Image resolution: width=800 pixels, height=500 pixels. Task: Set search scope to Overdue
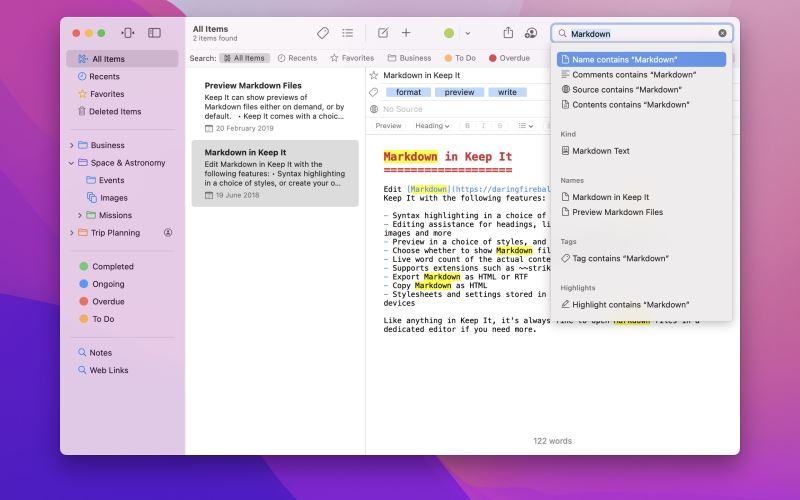click(x=509, y=58)
